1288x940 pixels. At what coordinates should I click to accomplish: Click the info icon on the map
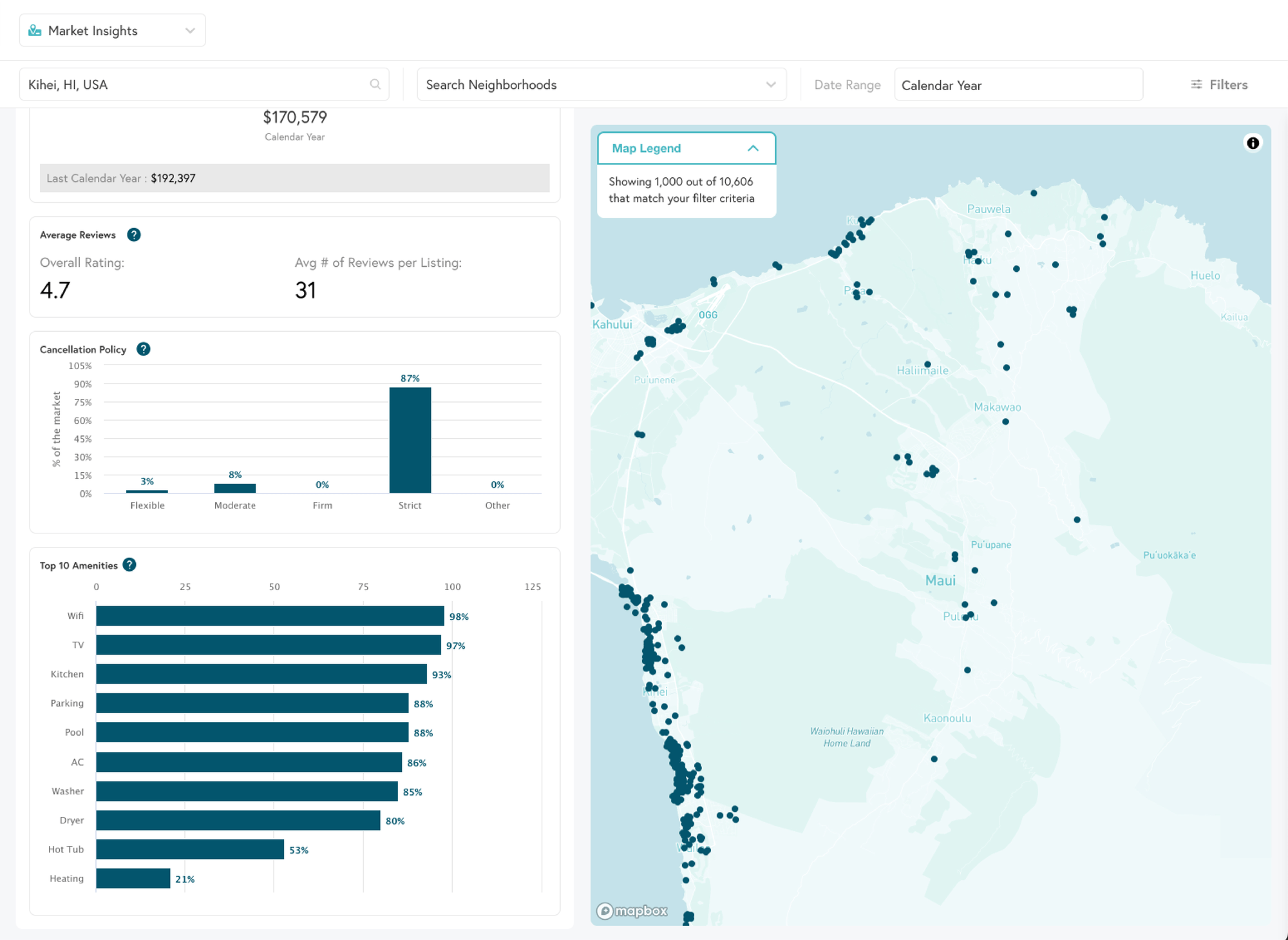tap(1253, 142)
